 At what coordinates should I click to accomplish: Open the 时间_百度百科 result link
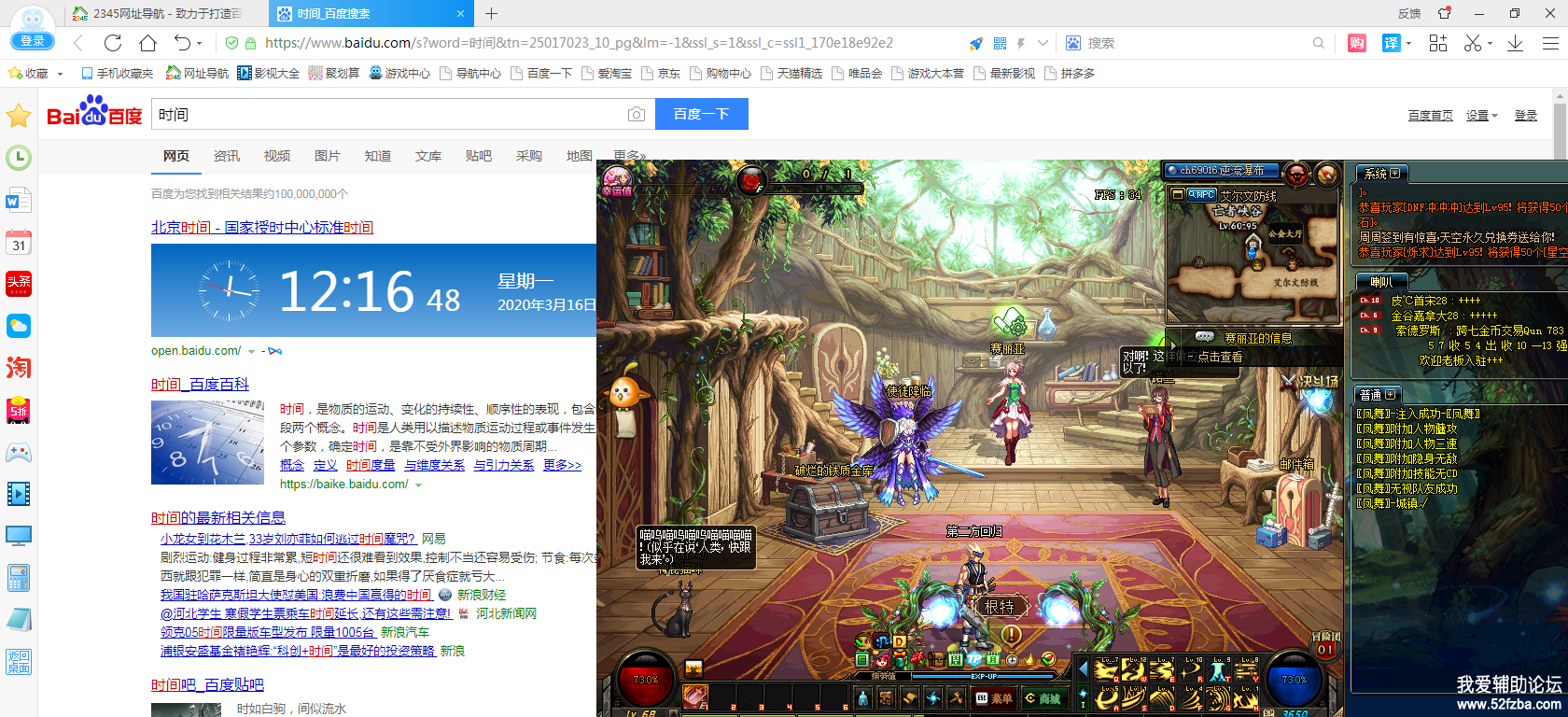200,384
